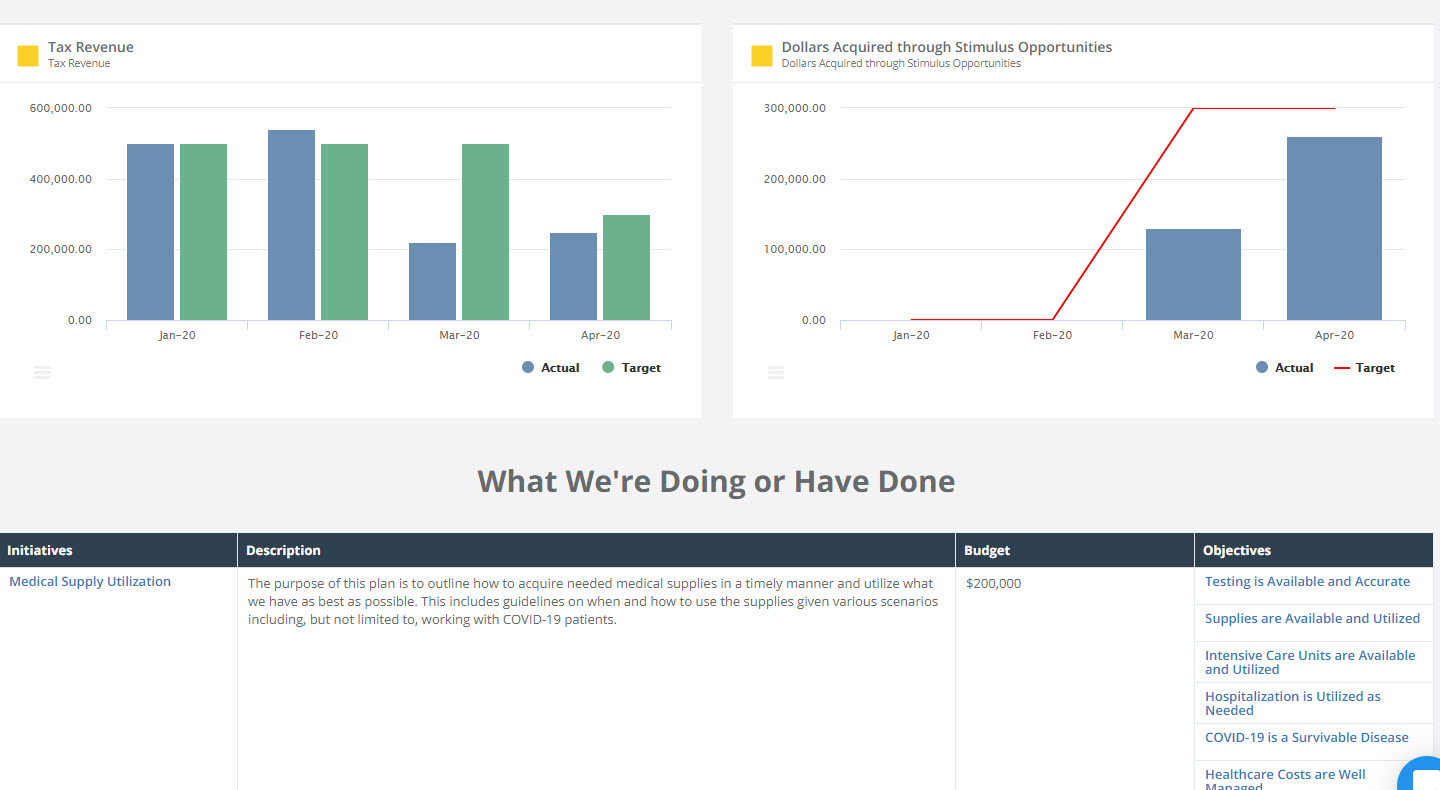
Task: Select the Objectives column header
Action: click(1237, 550)
